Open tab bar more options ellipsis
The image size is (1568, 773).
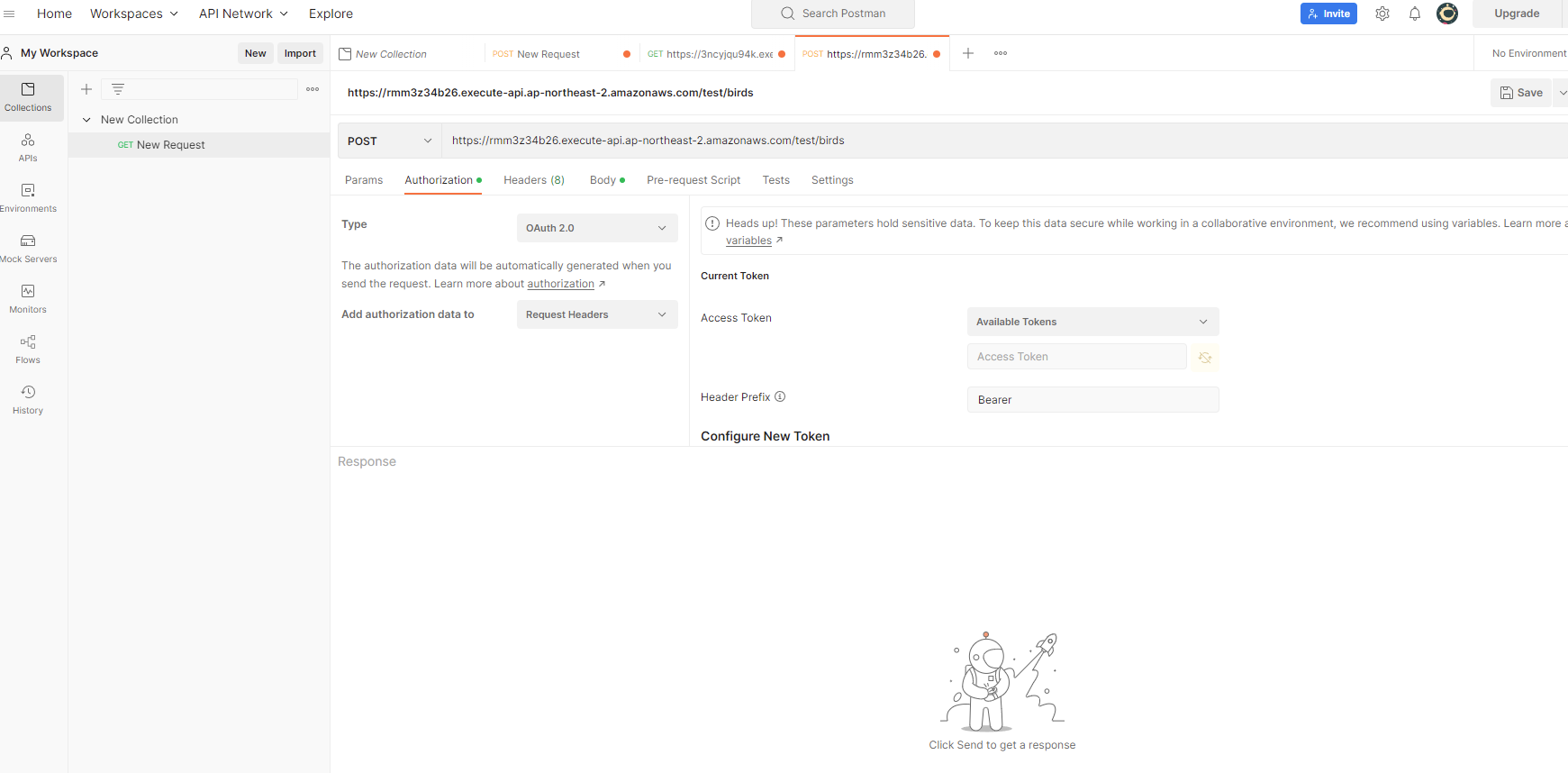1001,53
